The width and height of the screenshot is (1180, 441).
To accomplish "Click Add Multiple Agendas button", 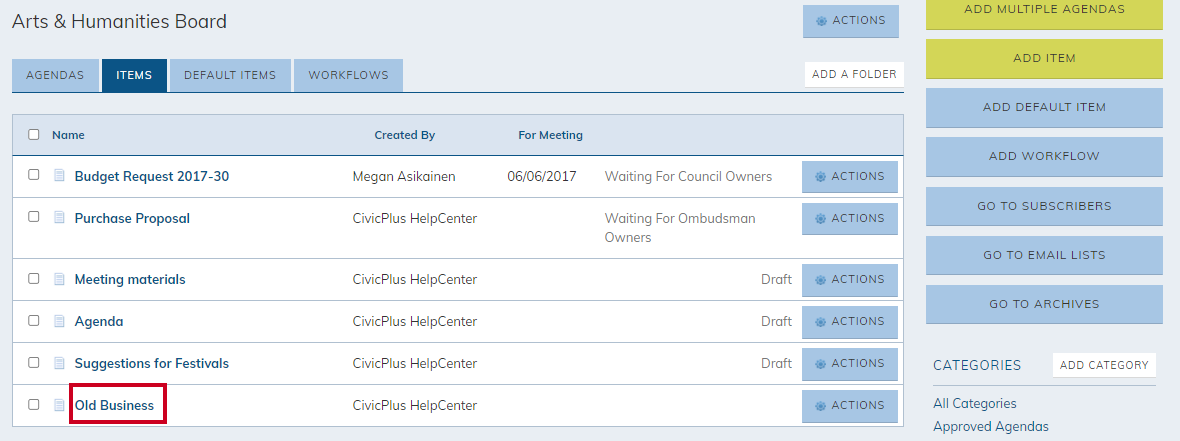I will tap(1045, 12).
